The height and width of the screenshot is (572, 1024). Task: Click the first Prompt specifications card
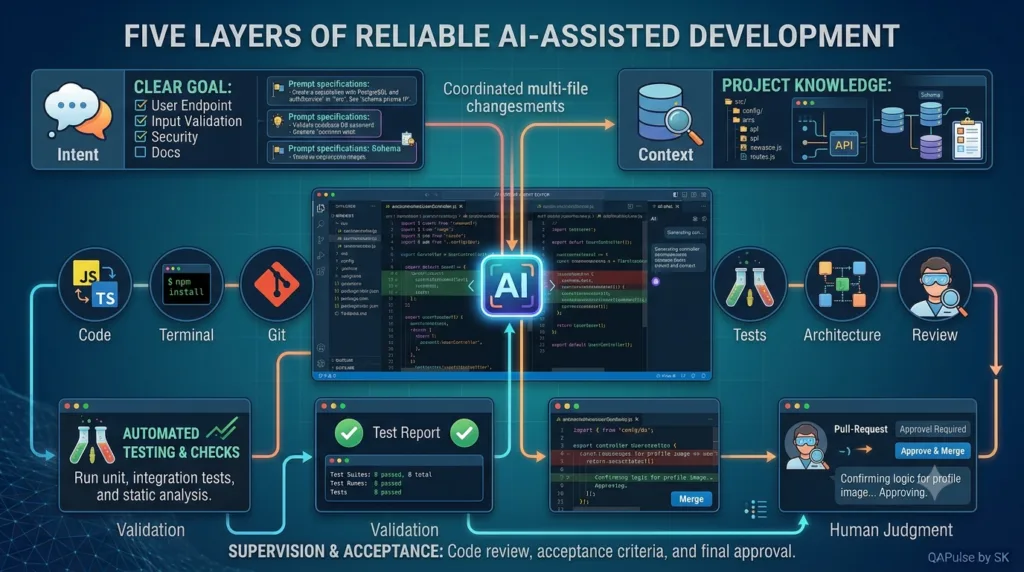click(342, 91)
